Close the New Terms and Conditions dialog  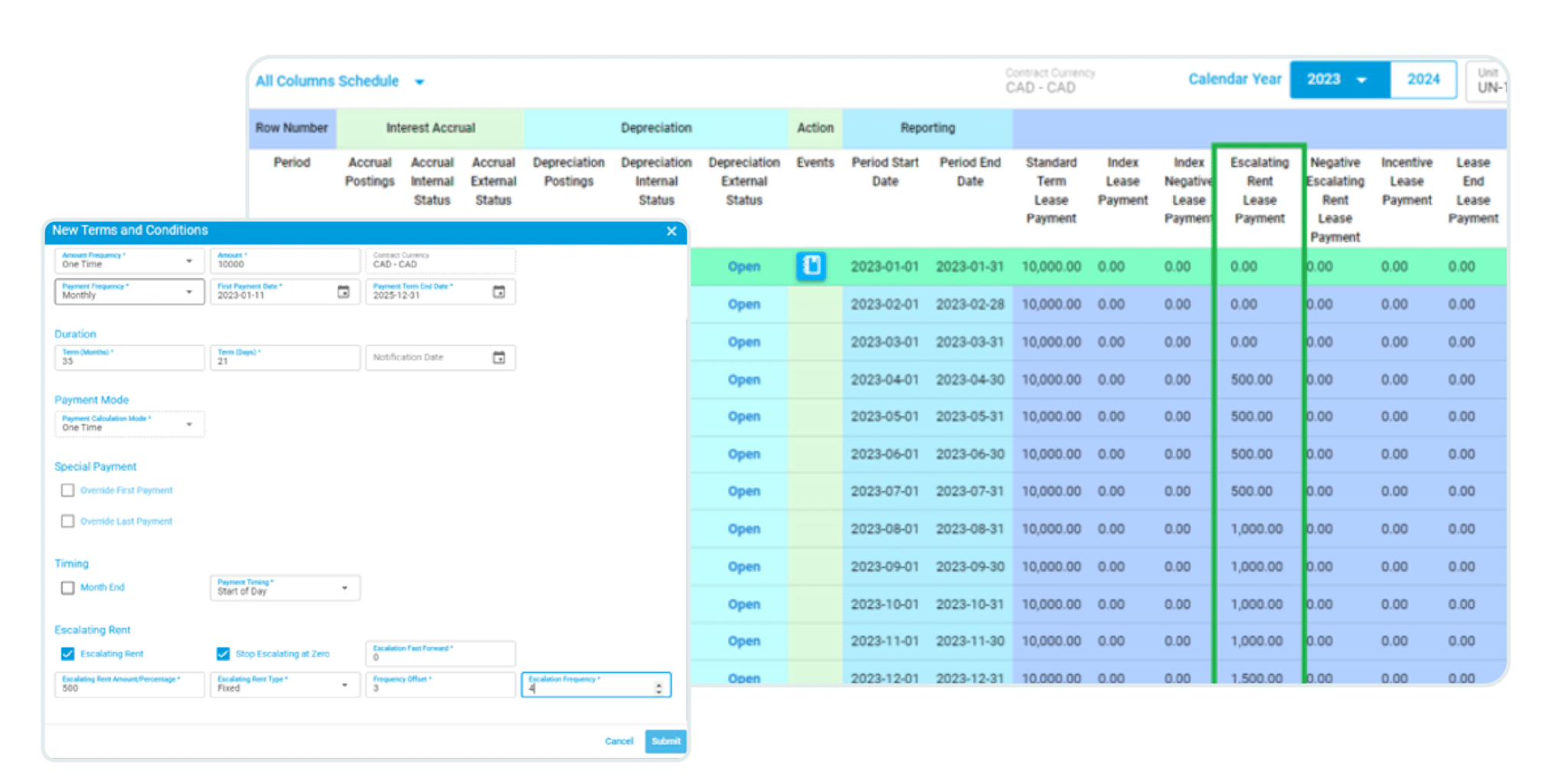pos(671,231)
